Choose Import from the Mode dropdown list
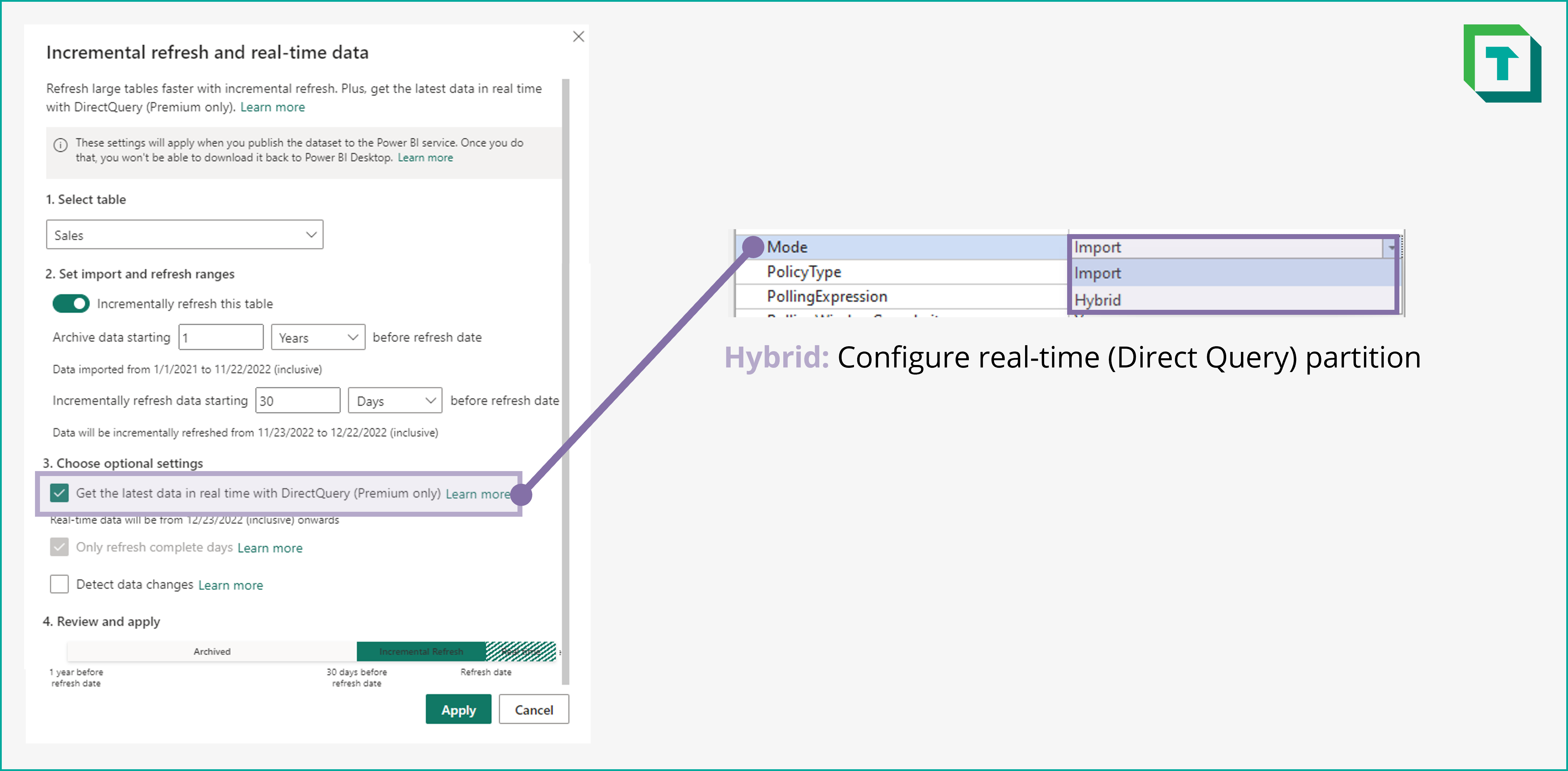 click(1234, 273)
